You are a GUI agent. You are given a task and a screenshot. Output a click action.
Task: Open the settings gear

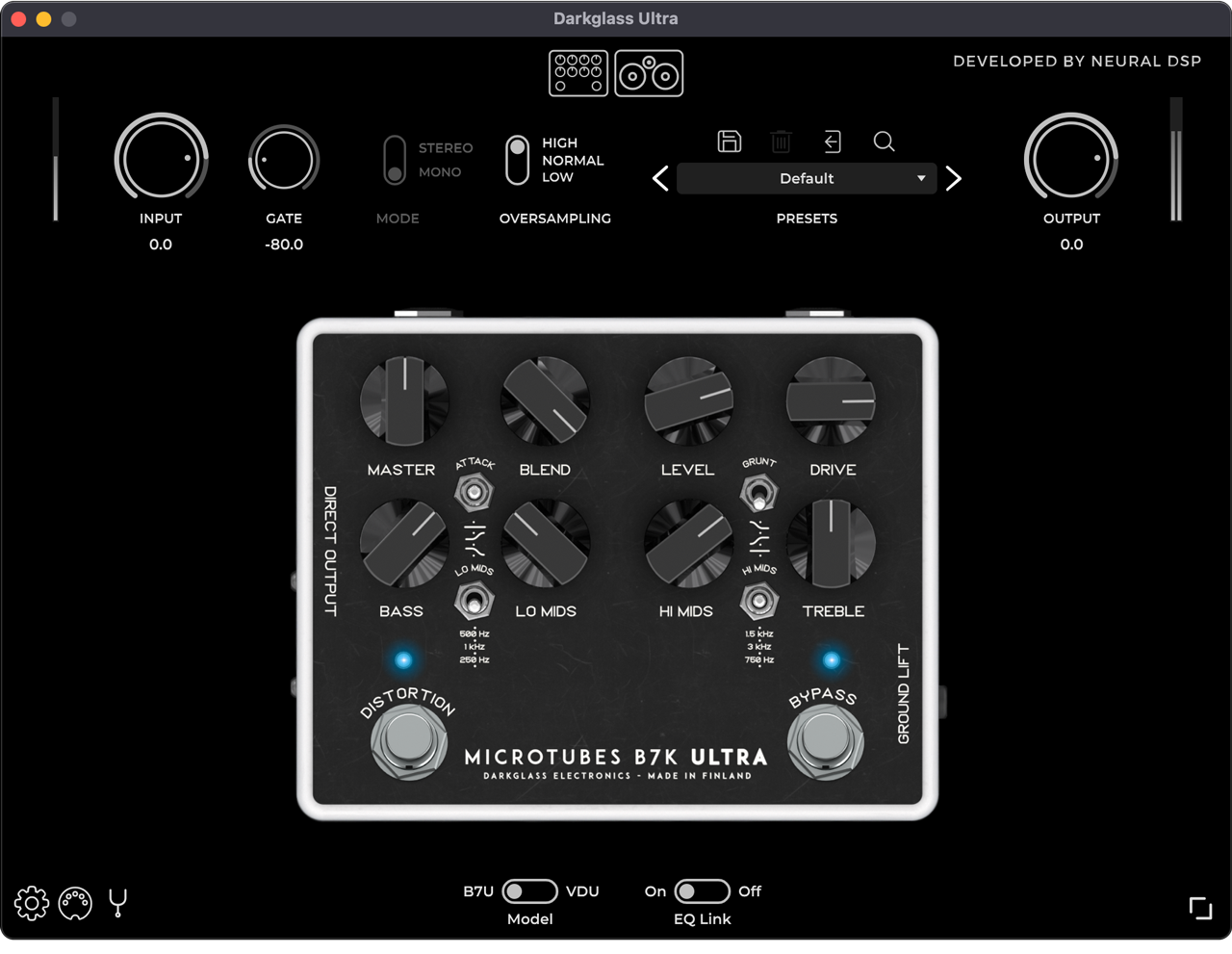click(32, 903)
